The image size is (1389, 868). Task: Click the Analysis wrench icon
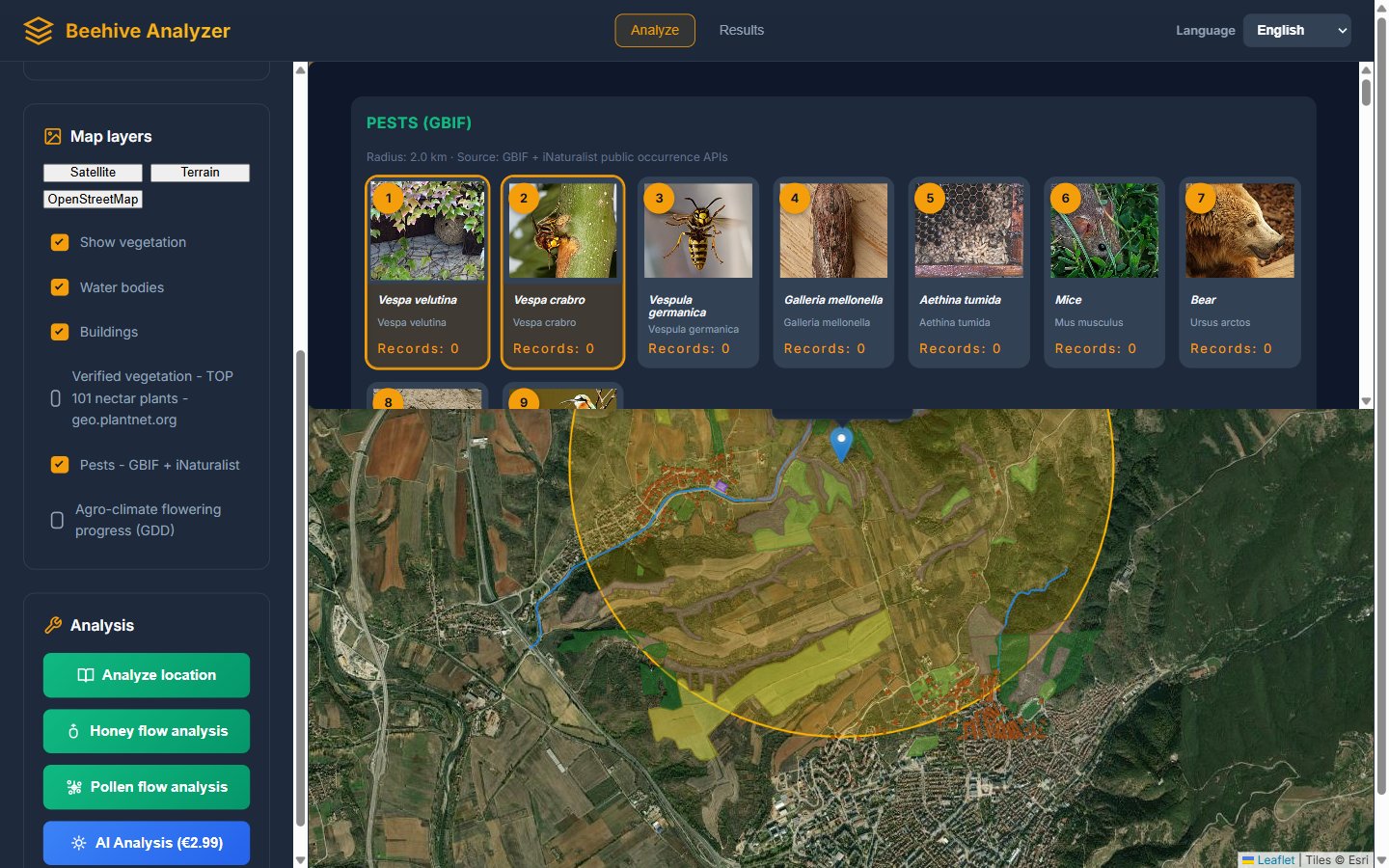[x=53, y=626]
